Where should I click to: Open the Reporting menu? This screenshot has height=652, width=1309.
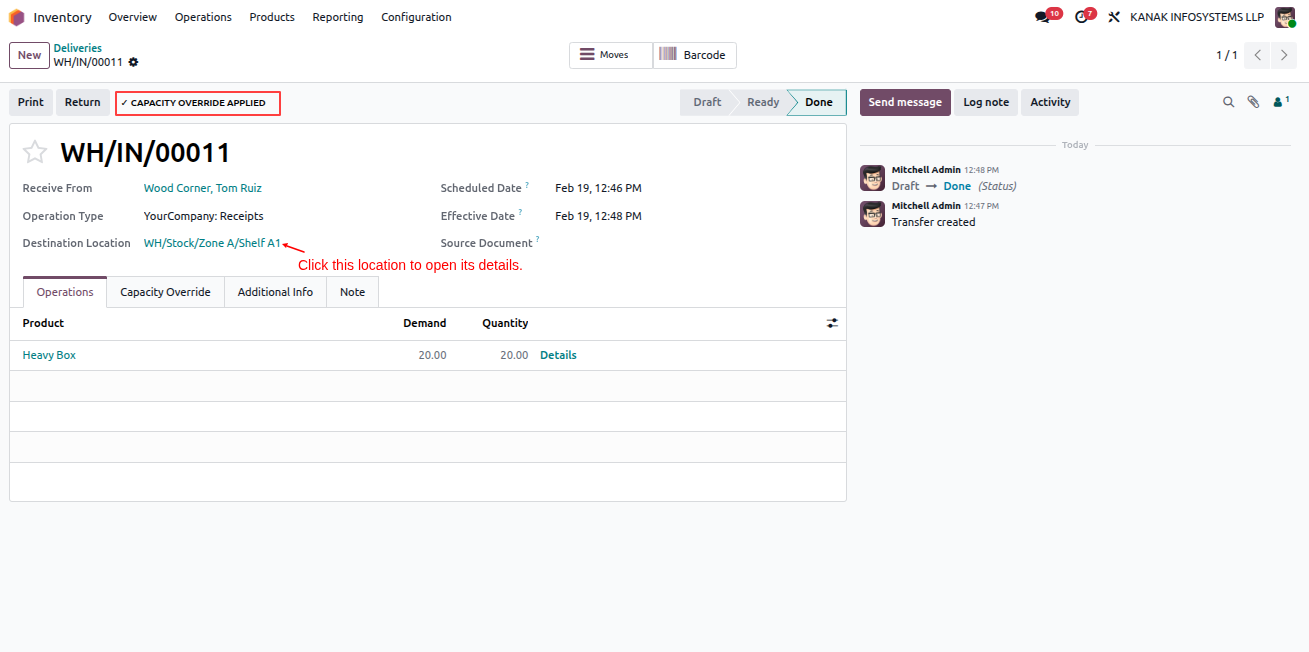(x=338, y=17)
